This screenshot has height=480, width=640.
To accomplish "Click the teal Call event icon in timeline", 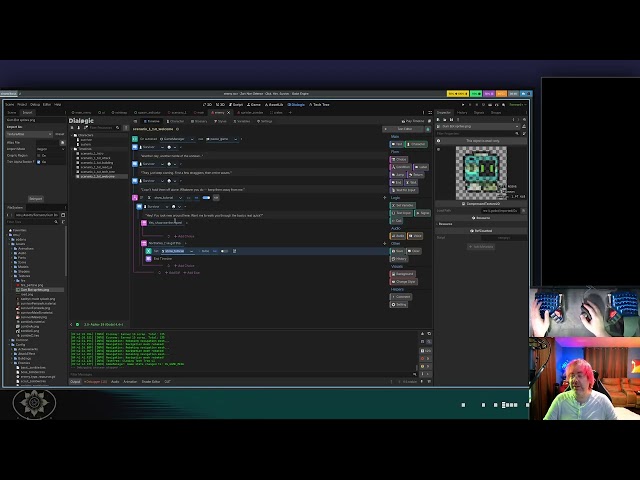I will (135, 139).
